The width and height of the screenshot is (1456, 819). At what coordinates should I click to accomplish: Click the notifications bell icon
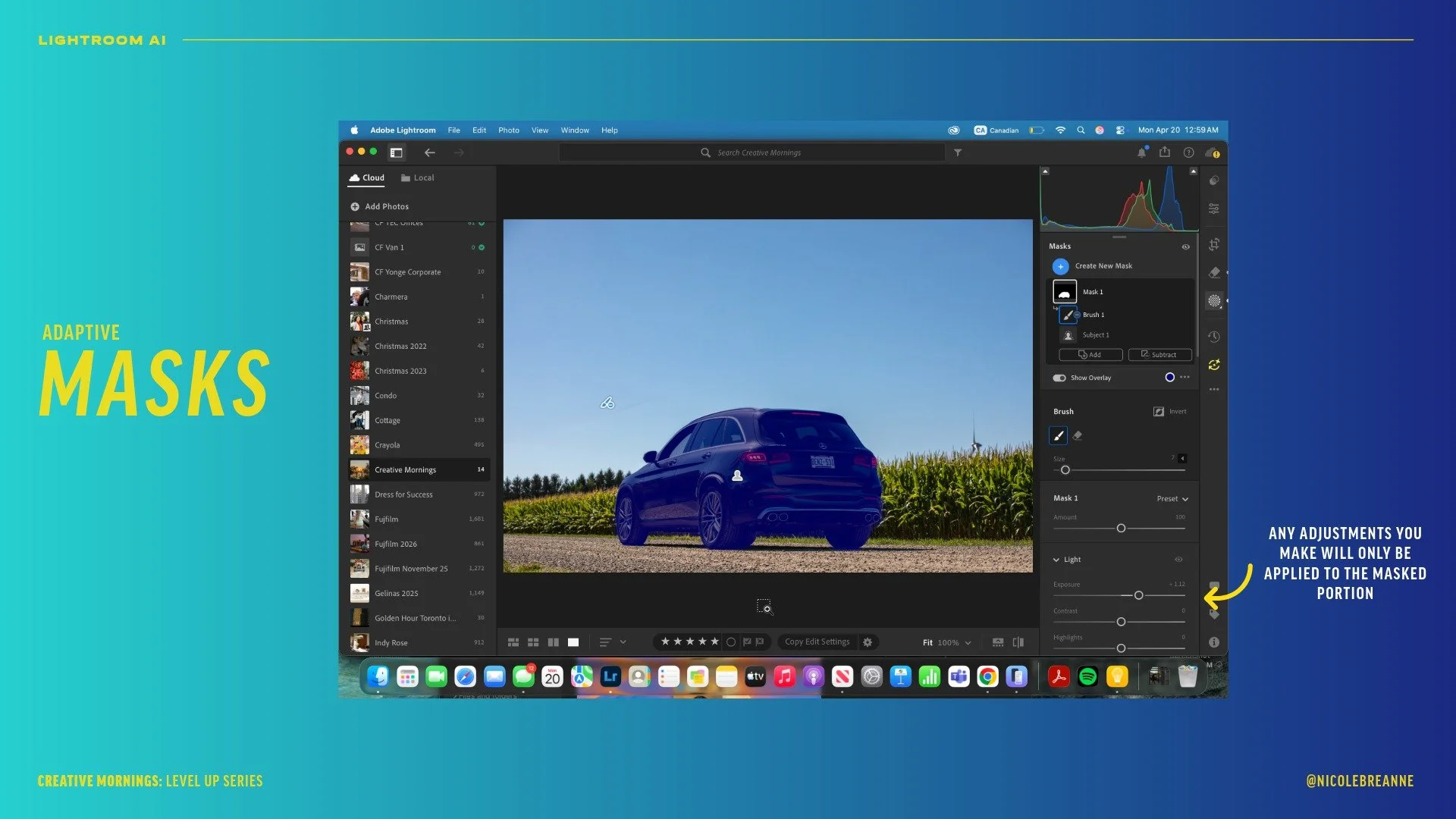(1141, 152)
